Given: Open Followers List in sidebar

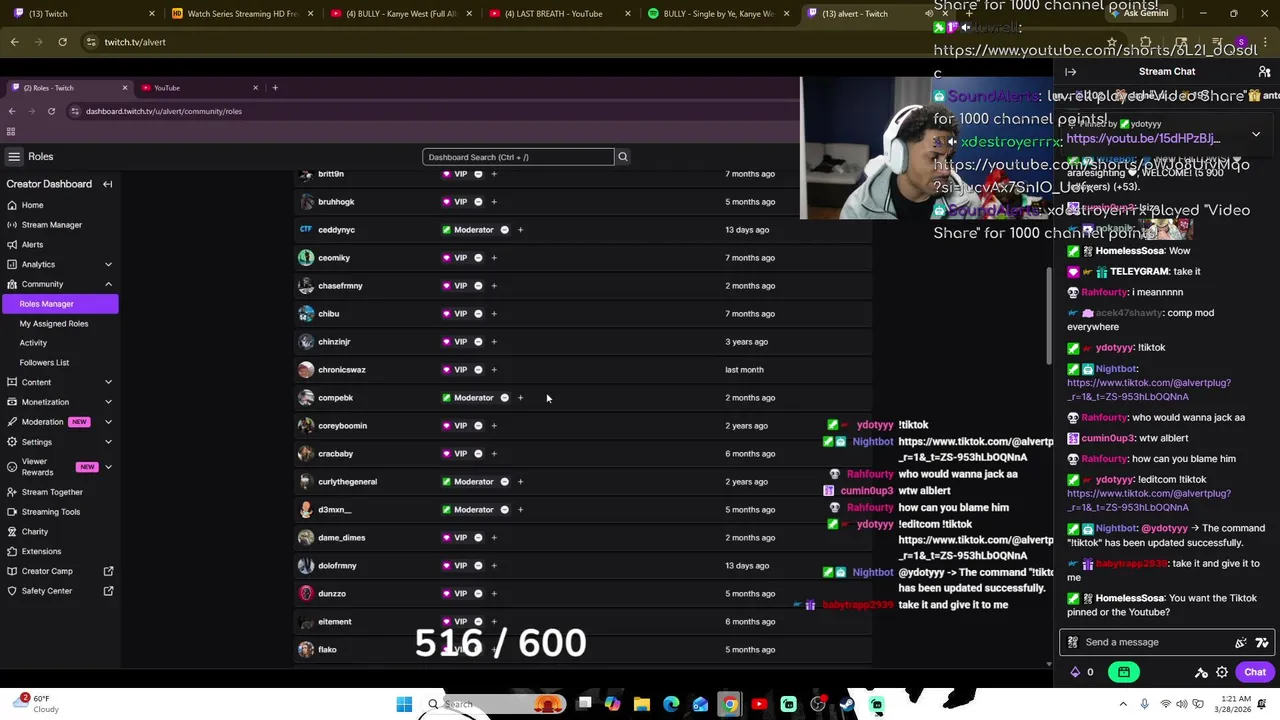Looking at the screenshot, I should click(x=44, y=363).
